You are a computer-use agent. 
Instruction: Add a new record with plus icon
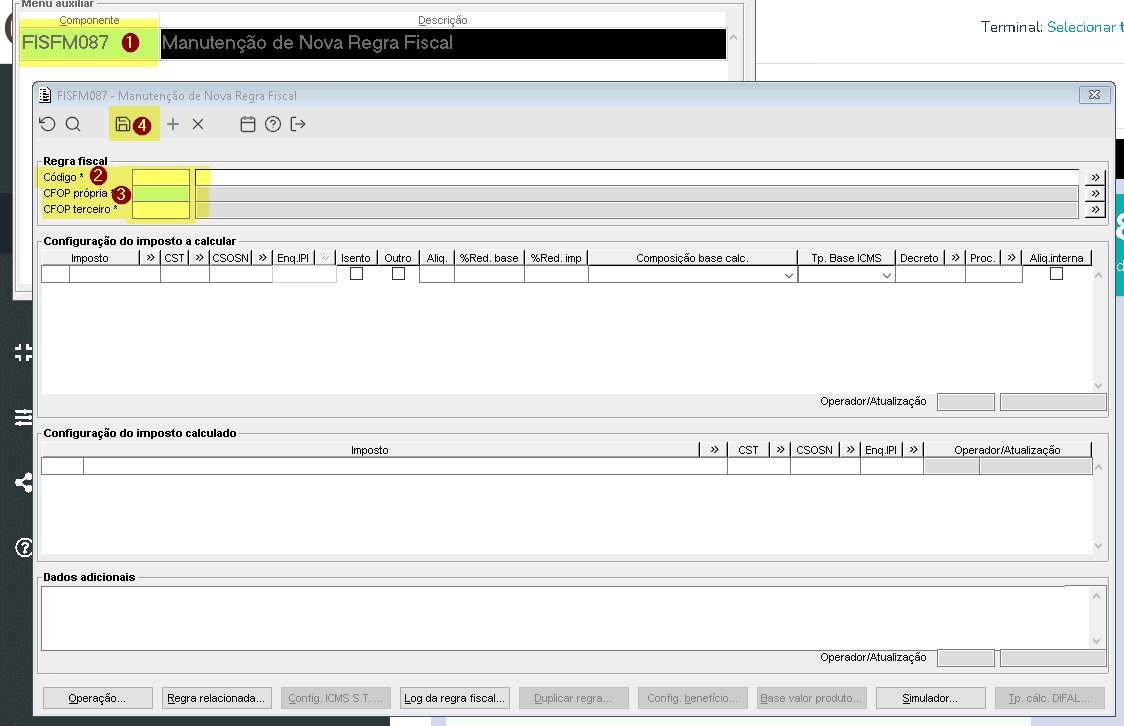(x=173, y=124)
